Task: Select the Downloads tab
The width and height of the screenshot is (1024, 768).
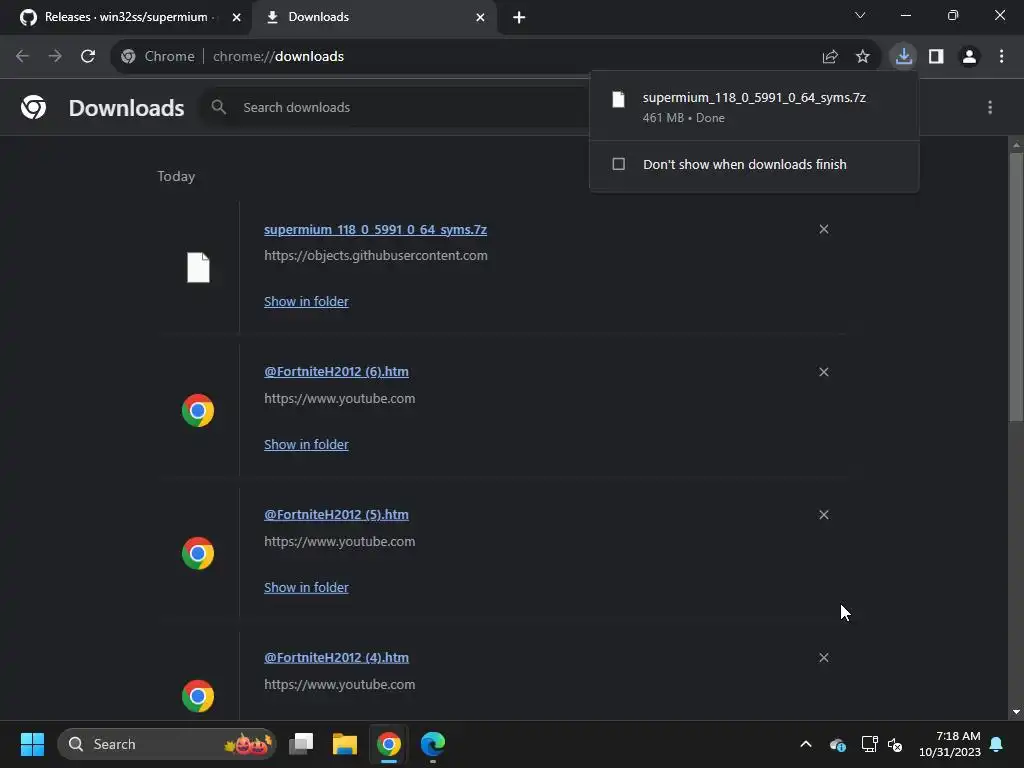Action: click(374, 18)
